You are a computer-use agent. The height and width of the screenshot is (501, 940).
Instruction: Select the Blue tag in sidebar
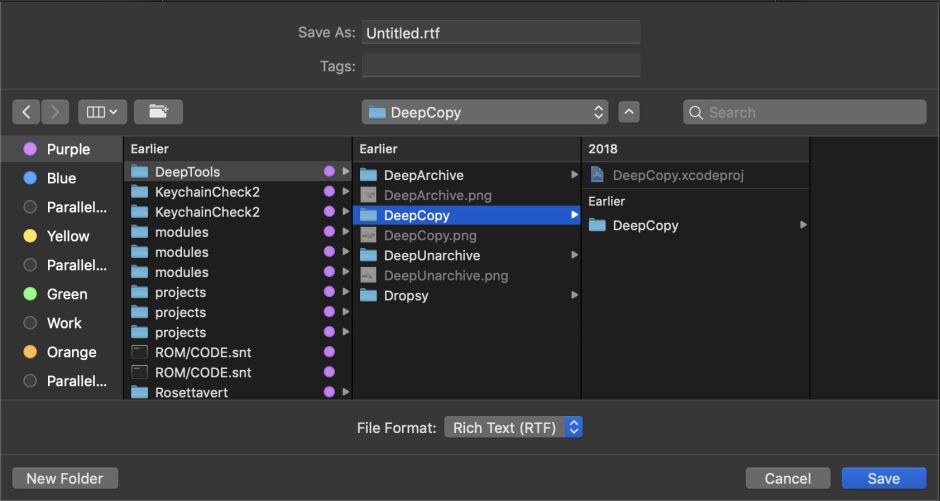coord(62,178)
